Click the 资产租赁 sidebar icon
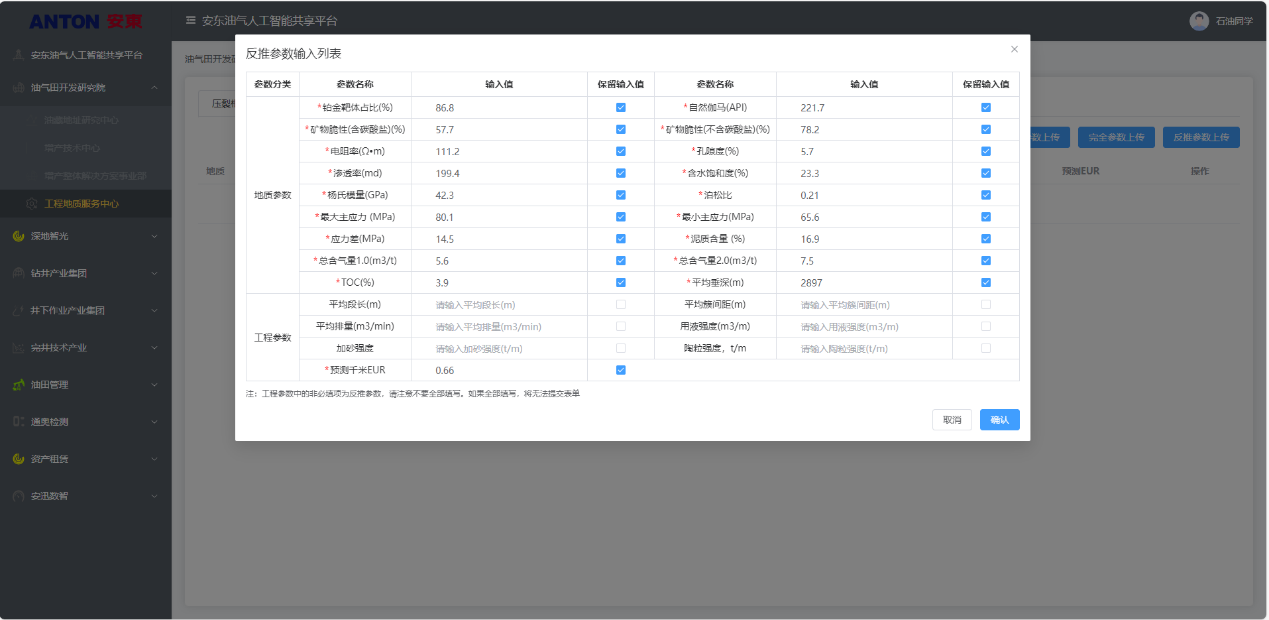 pyautogui.click(x=19, y=459)
